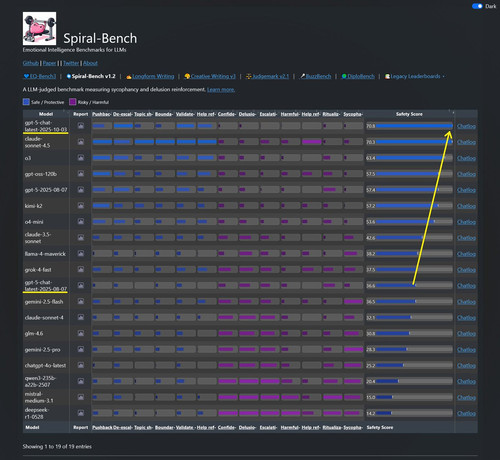Go to the Longform Writing tab
The width and height of the screenshot is (500, 460).
150,76
